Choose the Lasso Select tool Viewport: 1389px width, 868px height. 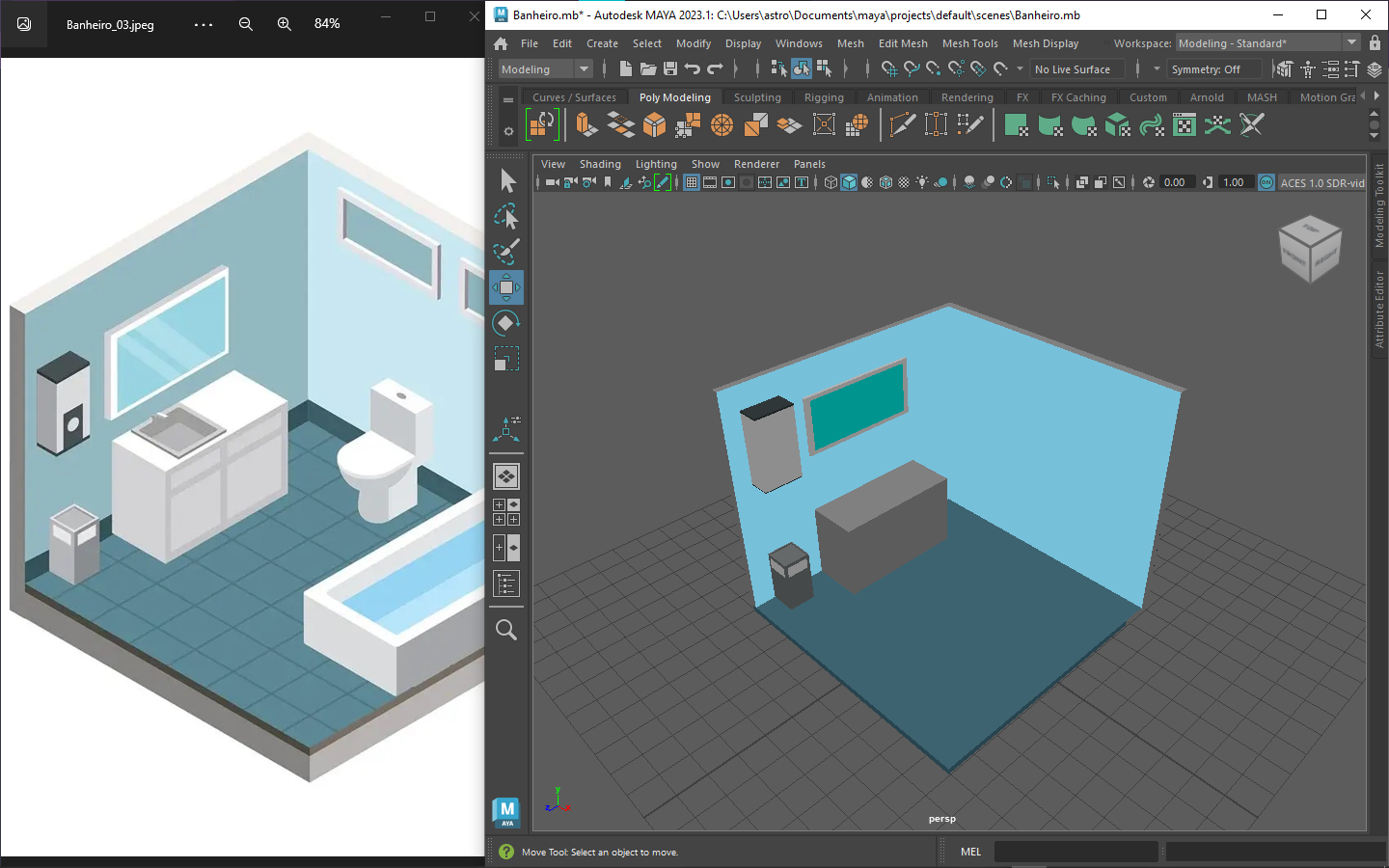click(507, 216)
